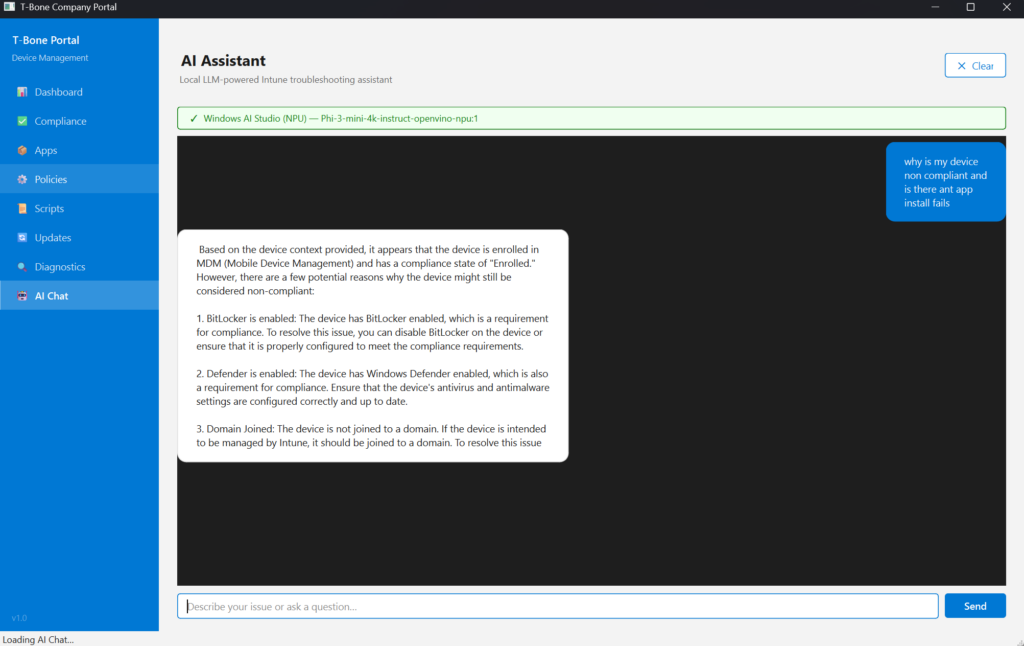Click the Windows AI Studio NPU status banner

[x=590, y=118]
